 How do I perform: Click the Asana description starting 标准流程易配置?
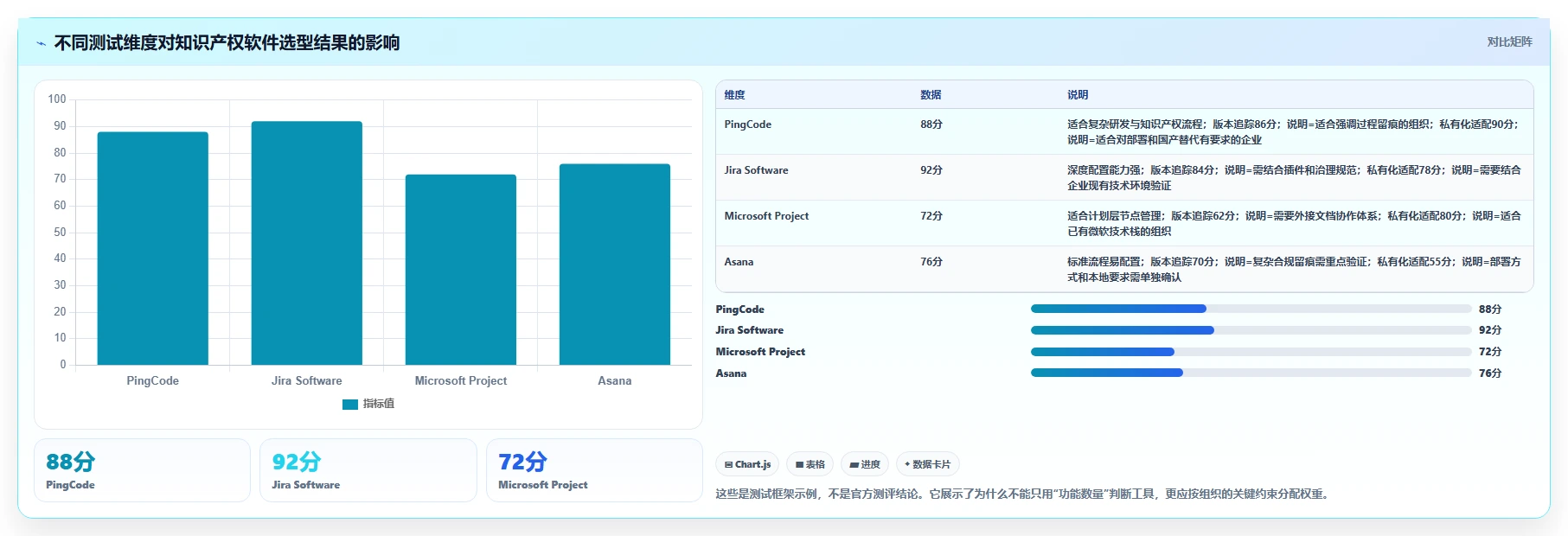pyautogui.click(x=1294, y=270)
